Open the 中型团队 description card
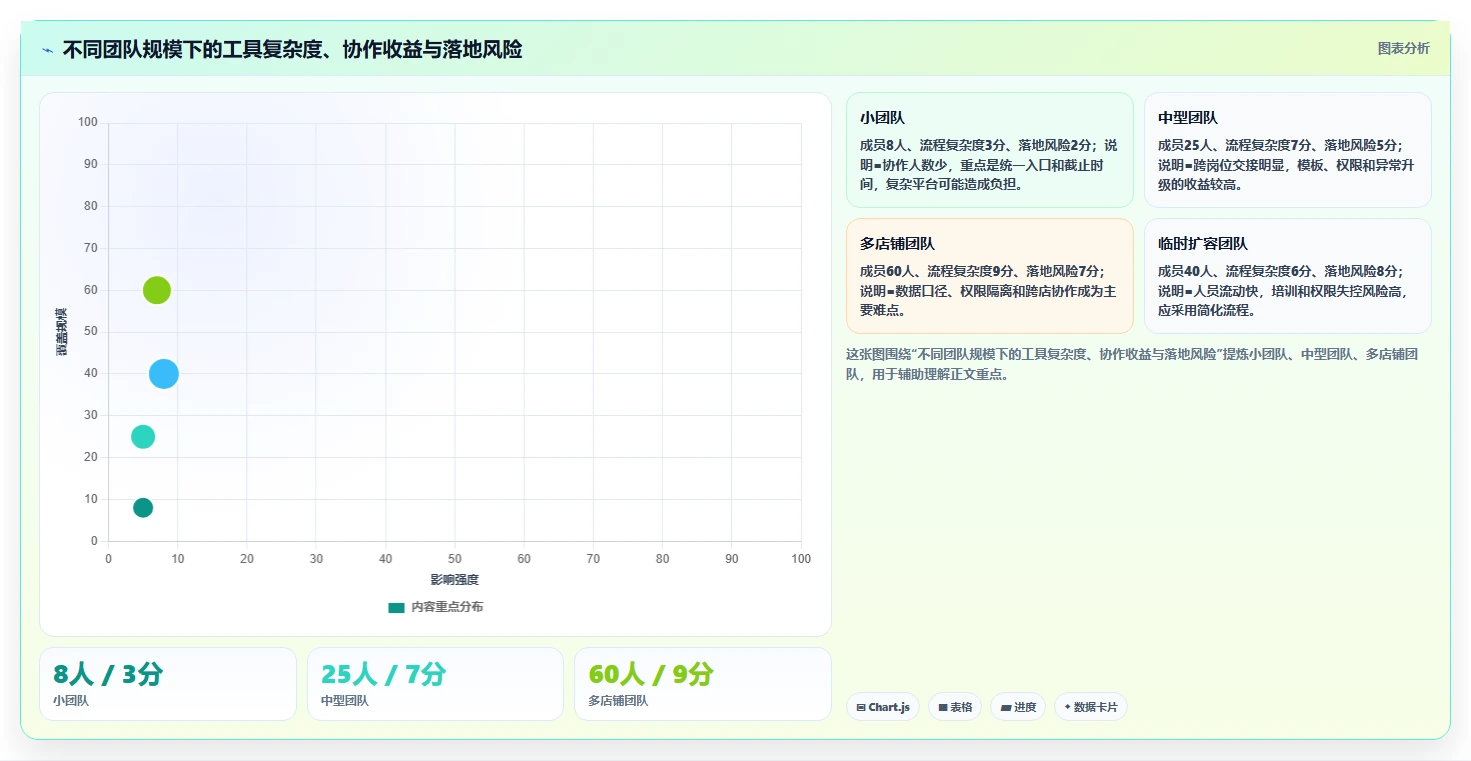 click(x=1288, y=150)
